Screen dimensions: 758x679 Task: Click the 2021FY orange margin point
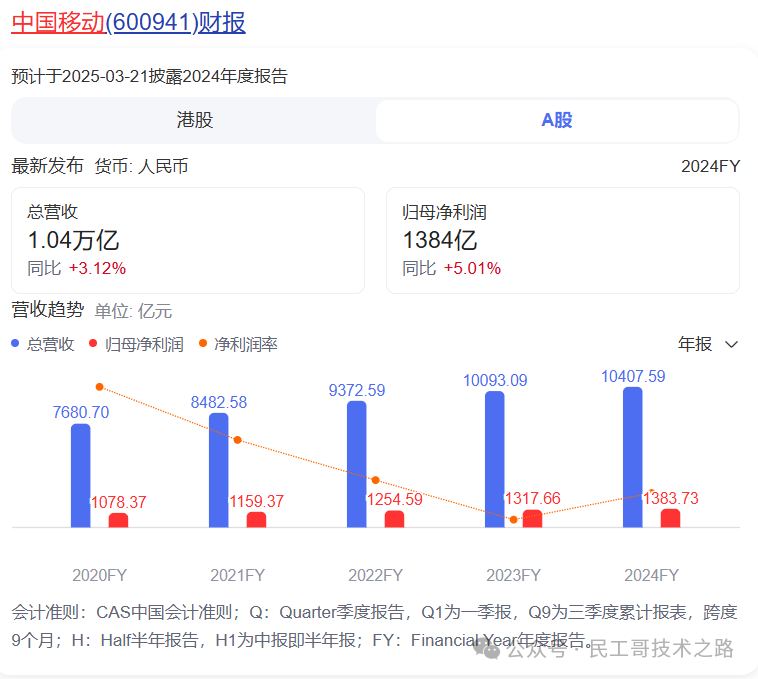click(237, 440)
